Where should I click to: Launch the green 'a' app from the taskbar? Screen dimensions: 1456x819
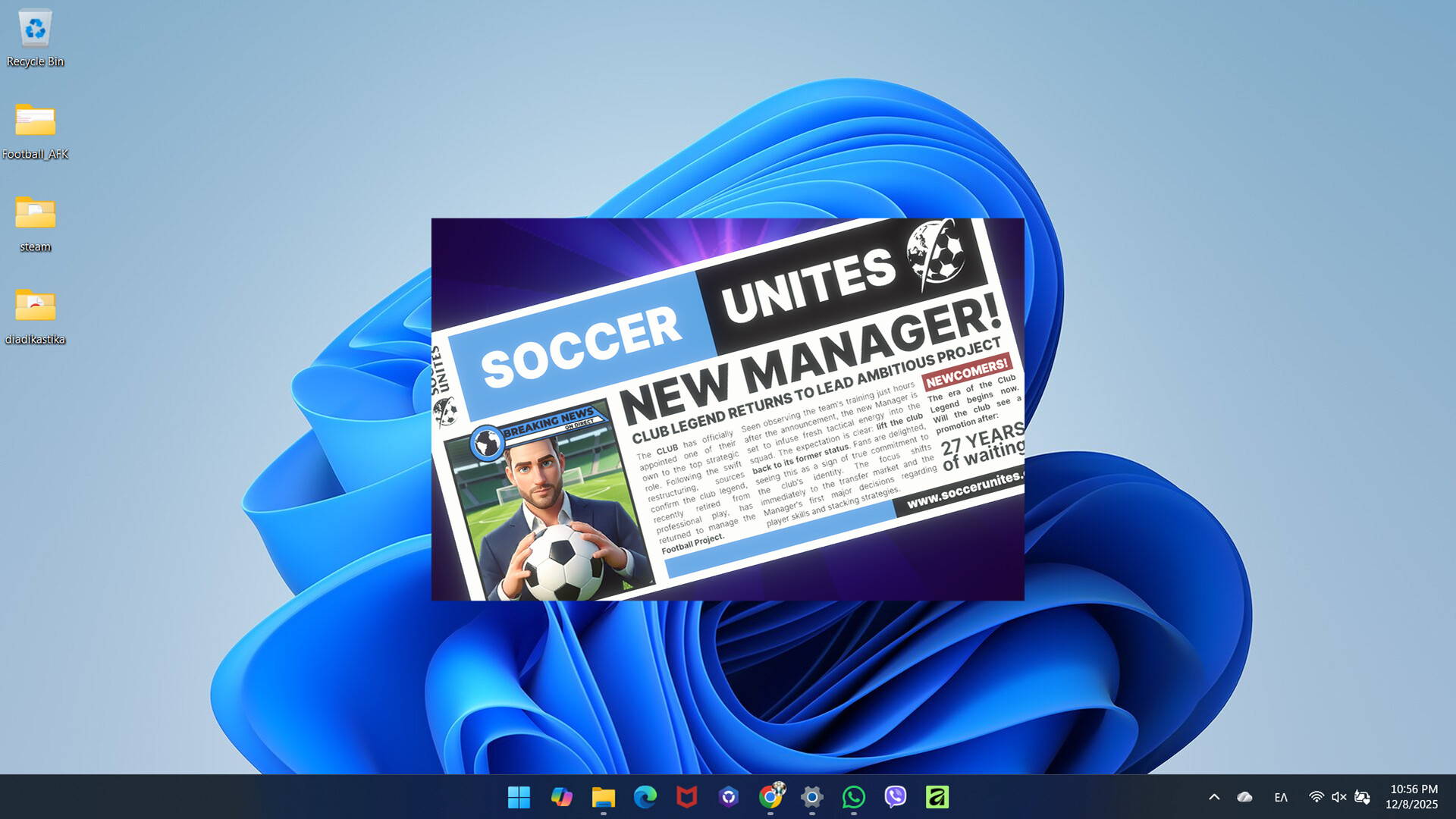tap(937, 797)
